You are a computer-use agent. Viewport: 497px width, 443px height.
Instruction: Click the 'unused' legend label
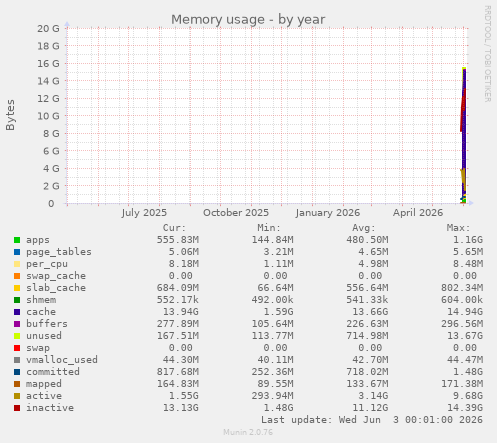click(44, 336)
